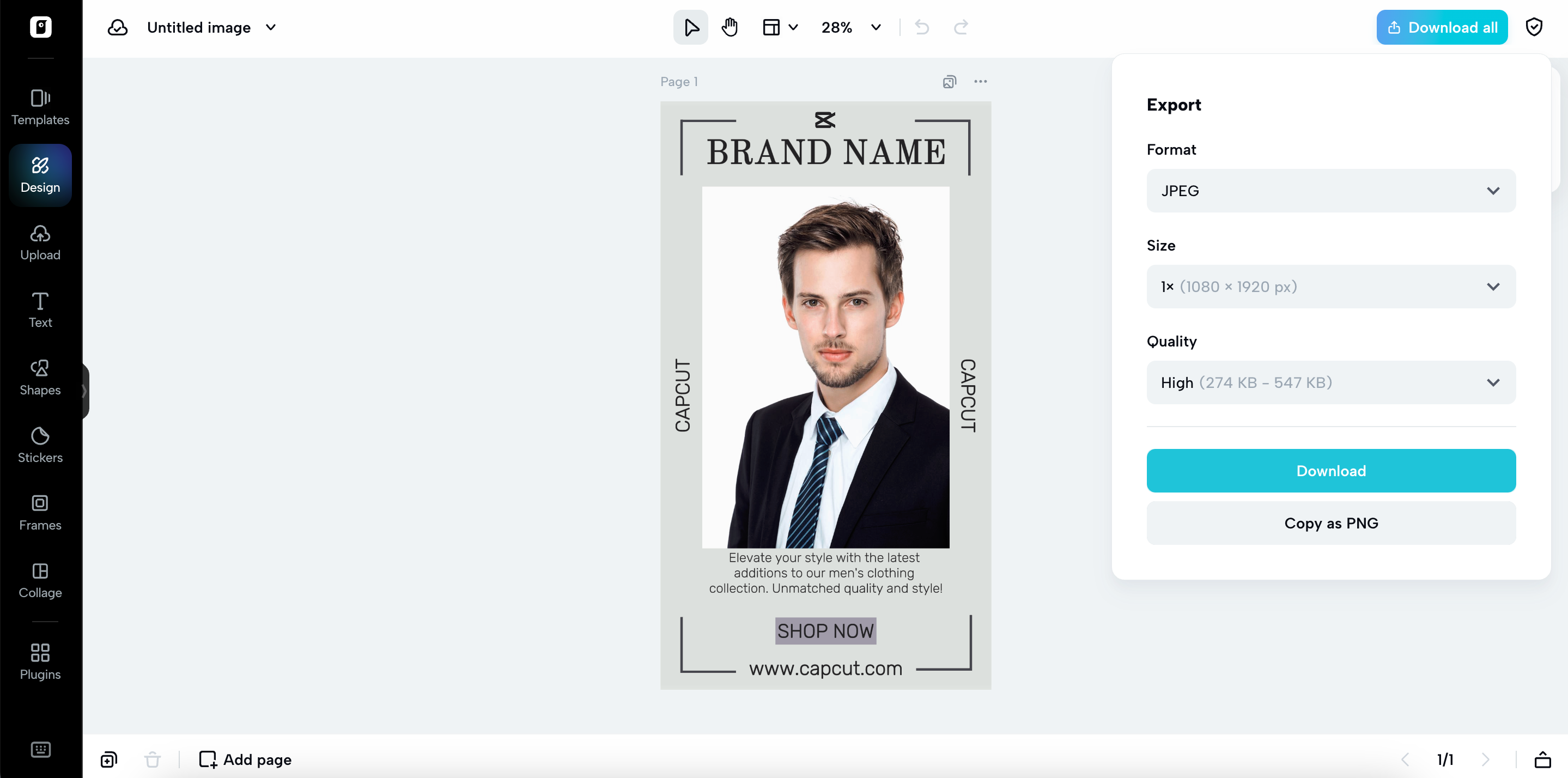The width and height of the screenshot is (1568, 778).
Task: Click the cloud save status icon
Action: click(118, 27)
